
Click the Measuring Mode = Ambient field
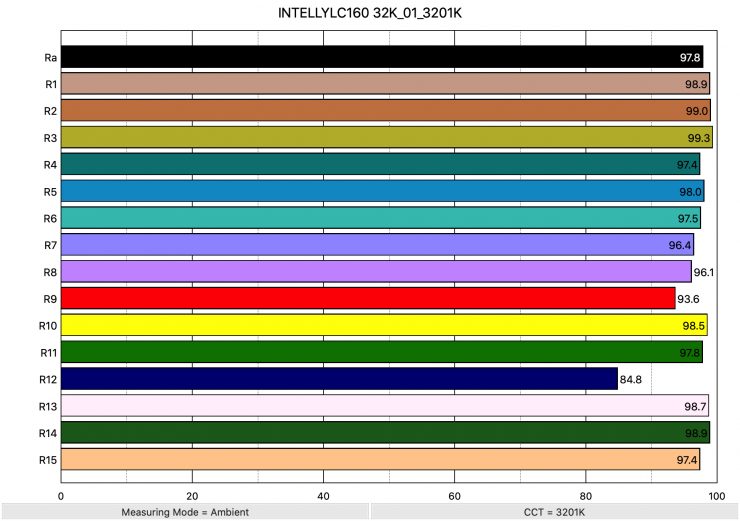click(185, 512)
